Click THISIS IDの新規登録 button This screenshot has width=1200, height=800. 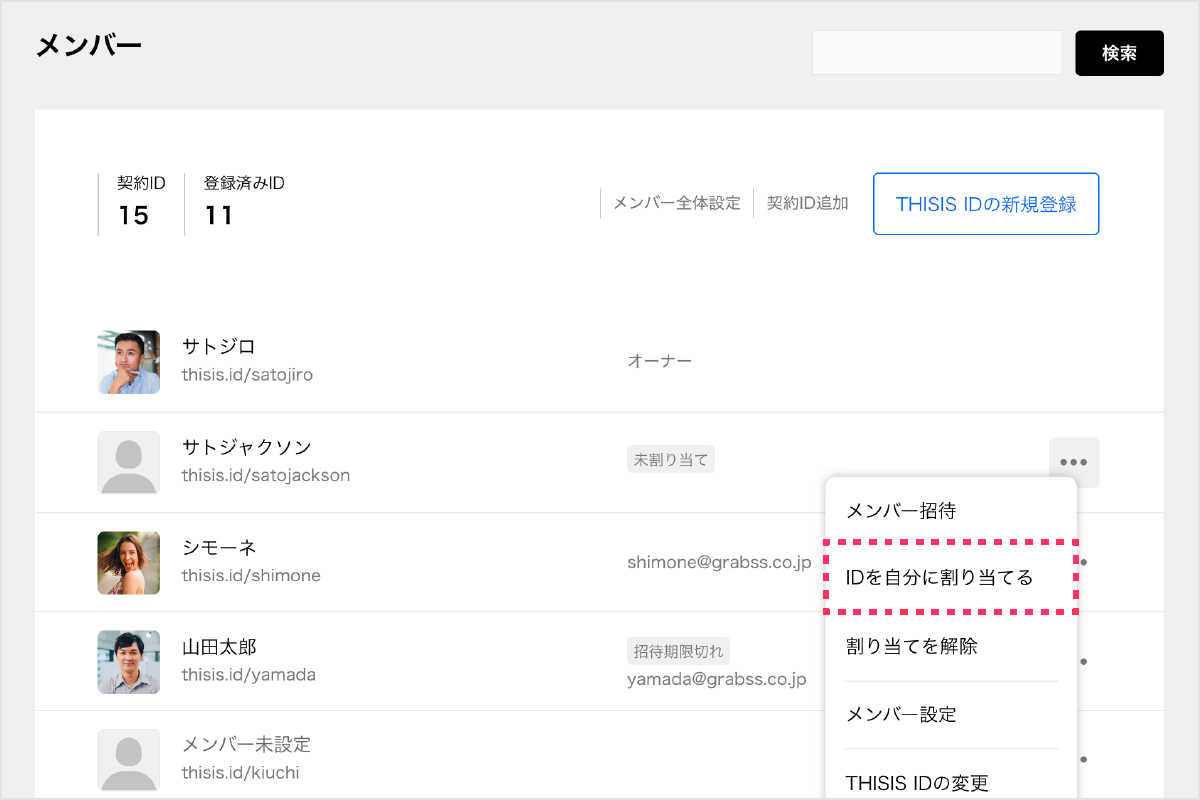point(985,204)
